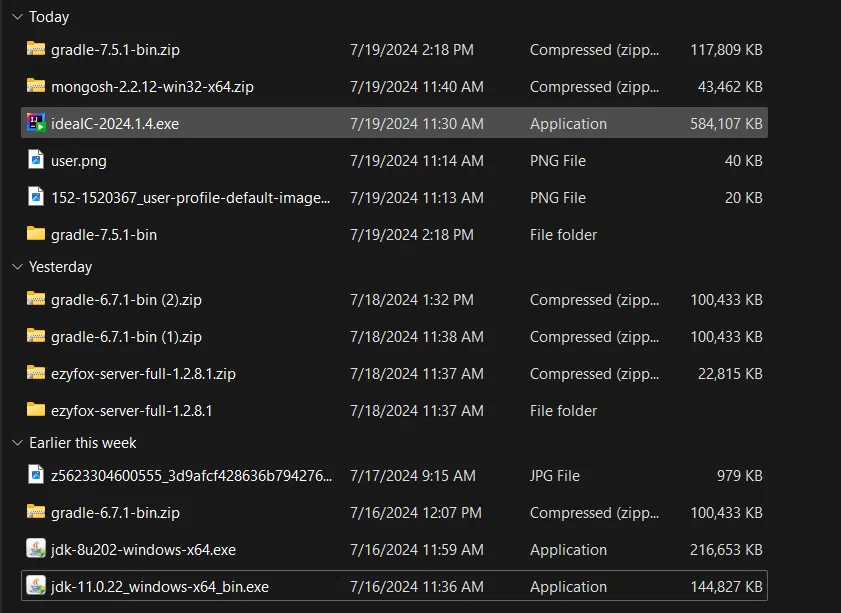Click File folder type of gradle-7.5.1-bin
The image size is (841, 613).
[x=563, y=235]
